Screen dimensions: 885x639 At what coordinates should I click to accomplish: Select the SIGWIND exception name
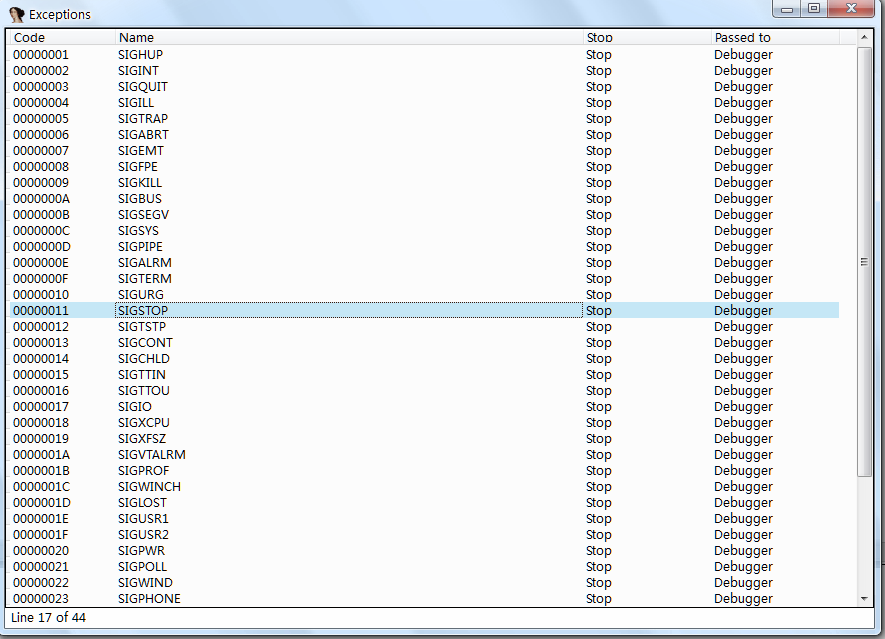[x=146, y=583]
